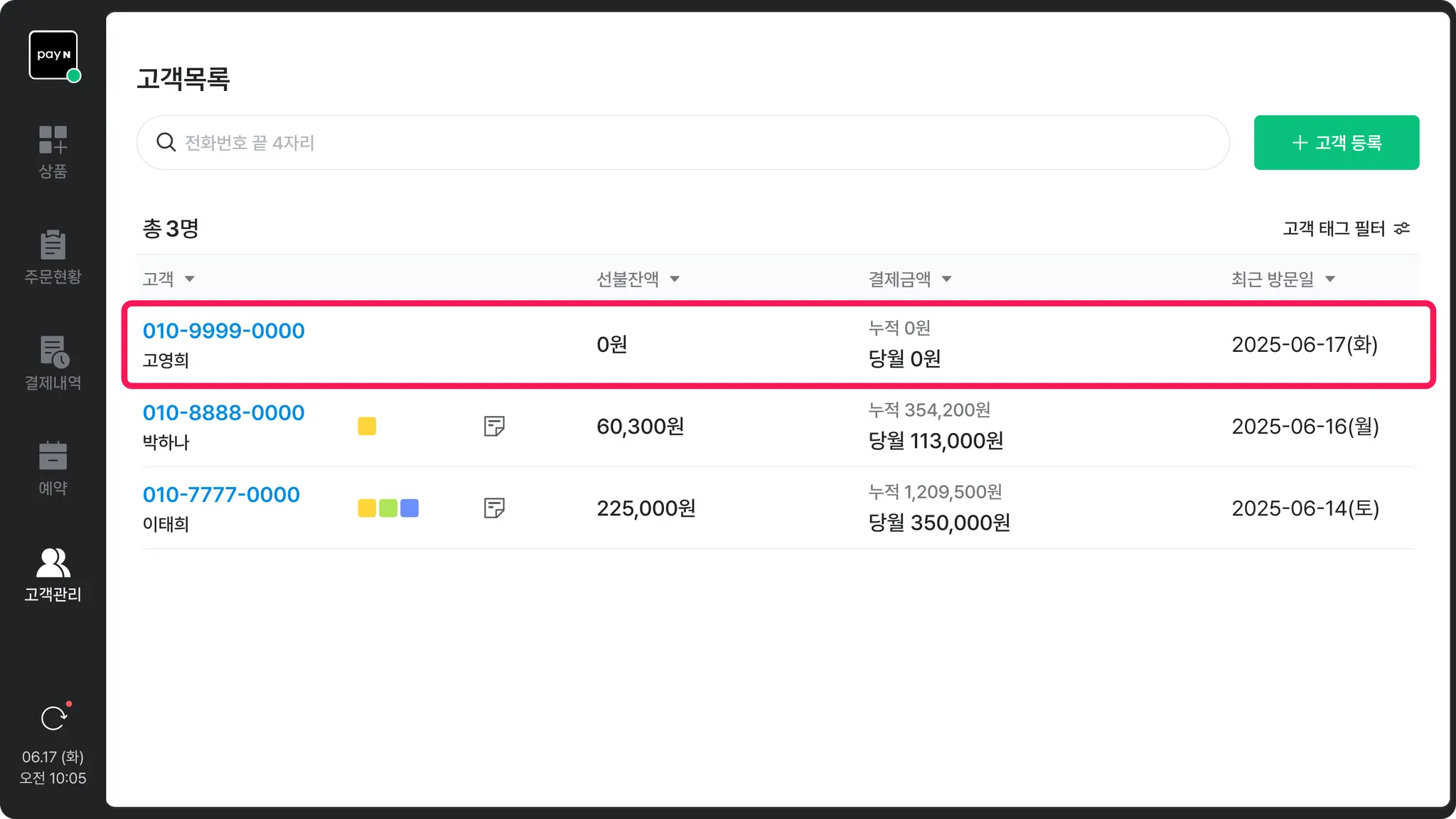Open customer 010-8888-0000 phone link
Viewport: 1456px width, 819px height.
coord(223,412)
